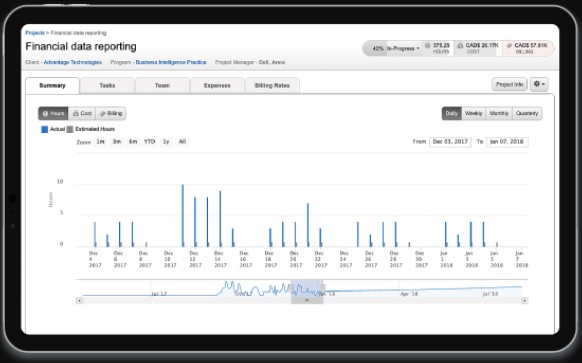The height and width of the screenshot is (363, 582).
Task: Open the Project Info button
Action: coord(509,84)
